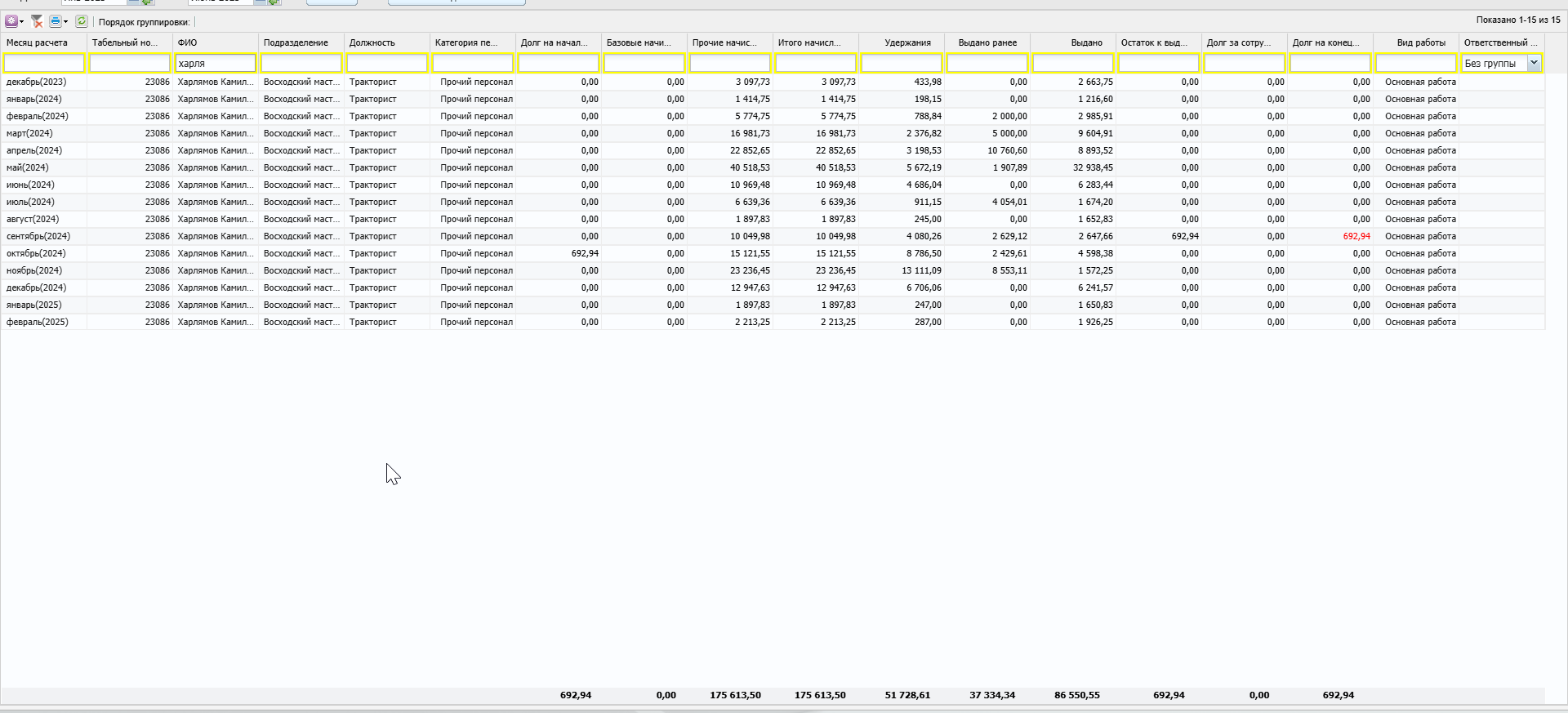1568x713 pixels.
Task: Click the 40 518,53 Прочие начисления cell
Action: (x=750, y=167)
